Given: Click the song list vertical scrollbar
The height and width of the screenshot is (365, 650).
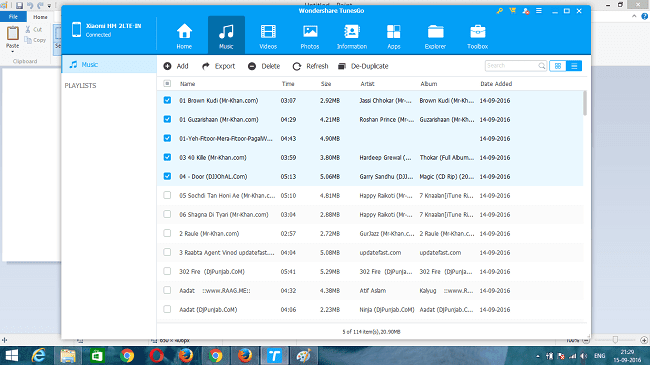Looking at the screenshot, I should pos(585,103).
